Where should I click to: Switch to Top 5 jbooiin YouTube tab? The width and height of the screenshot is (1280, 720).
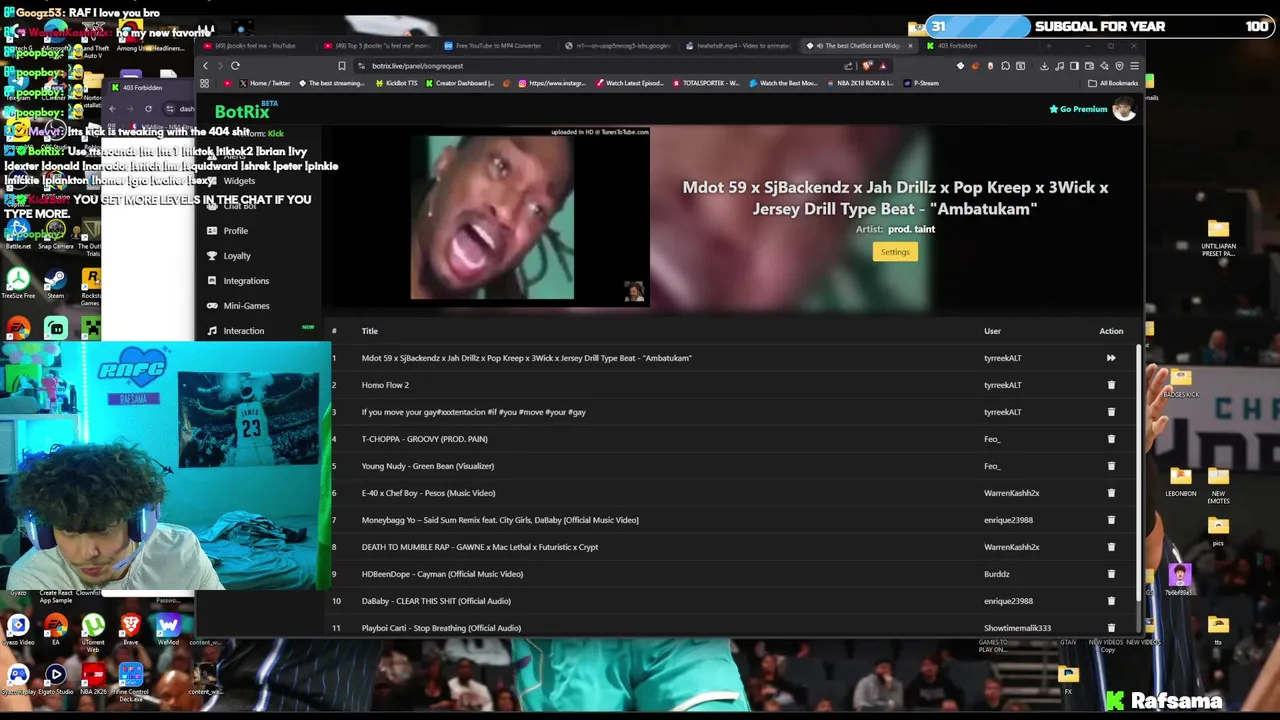[376, 46]
